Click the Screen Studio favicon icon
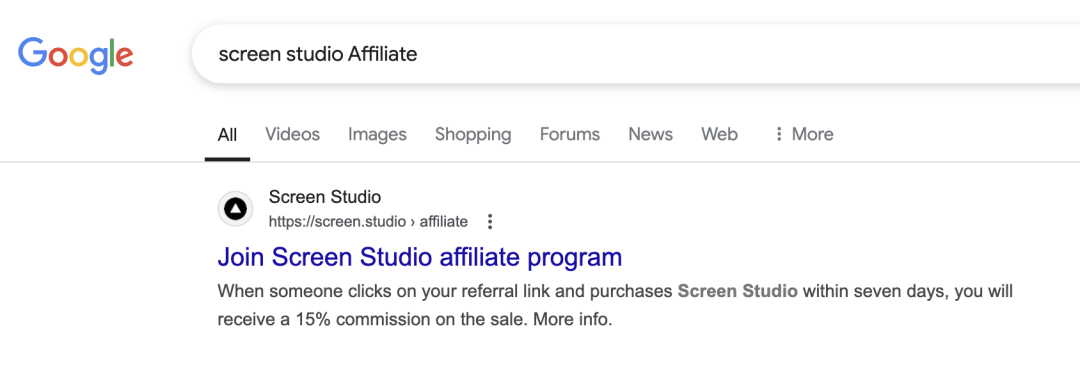This screenshot has height=388, width=1080. pyautogui.click(x=236, y=209)
